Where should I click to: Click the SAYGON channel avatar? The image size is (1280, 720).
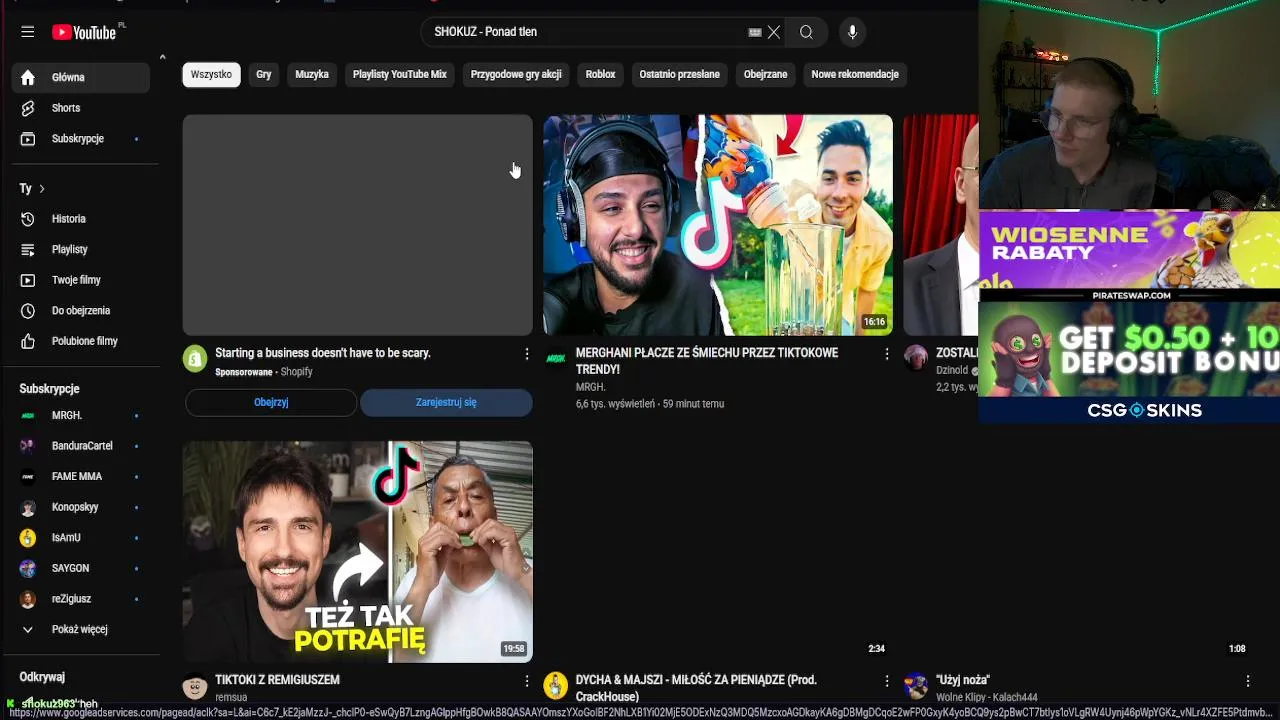(28, 568)
